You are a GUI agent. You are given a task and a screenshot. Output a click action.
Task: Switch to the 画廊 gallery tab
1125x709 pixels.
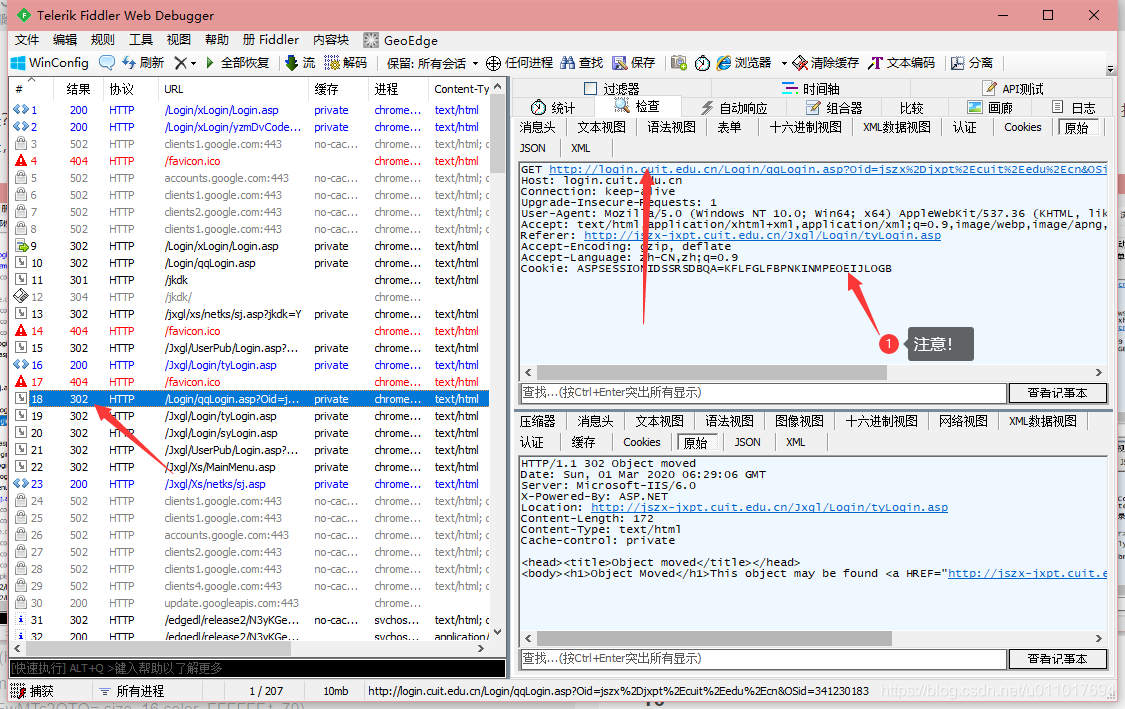(x=990, y=108)
